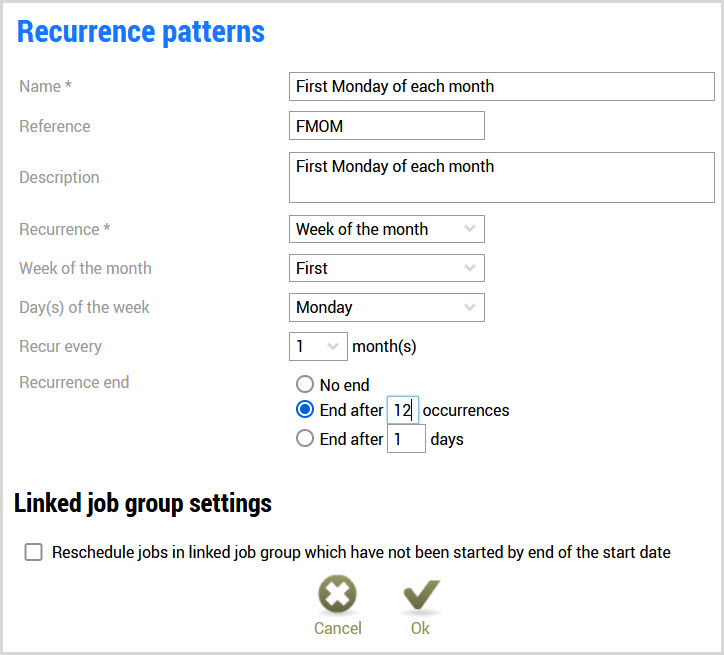Open Day(s) of the week dropdown
The image size is (724, 655).
tap(386, 307)
